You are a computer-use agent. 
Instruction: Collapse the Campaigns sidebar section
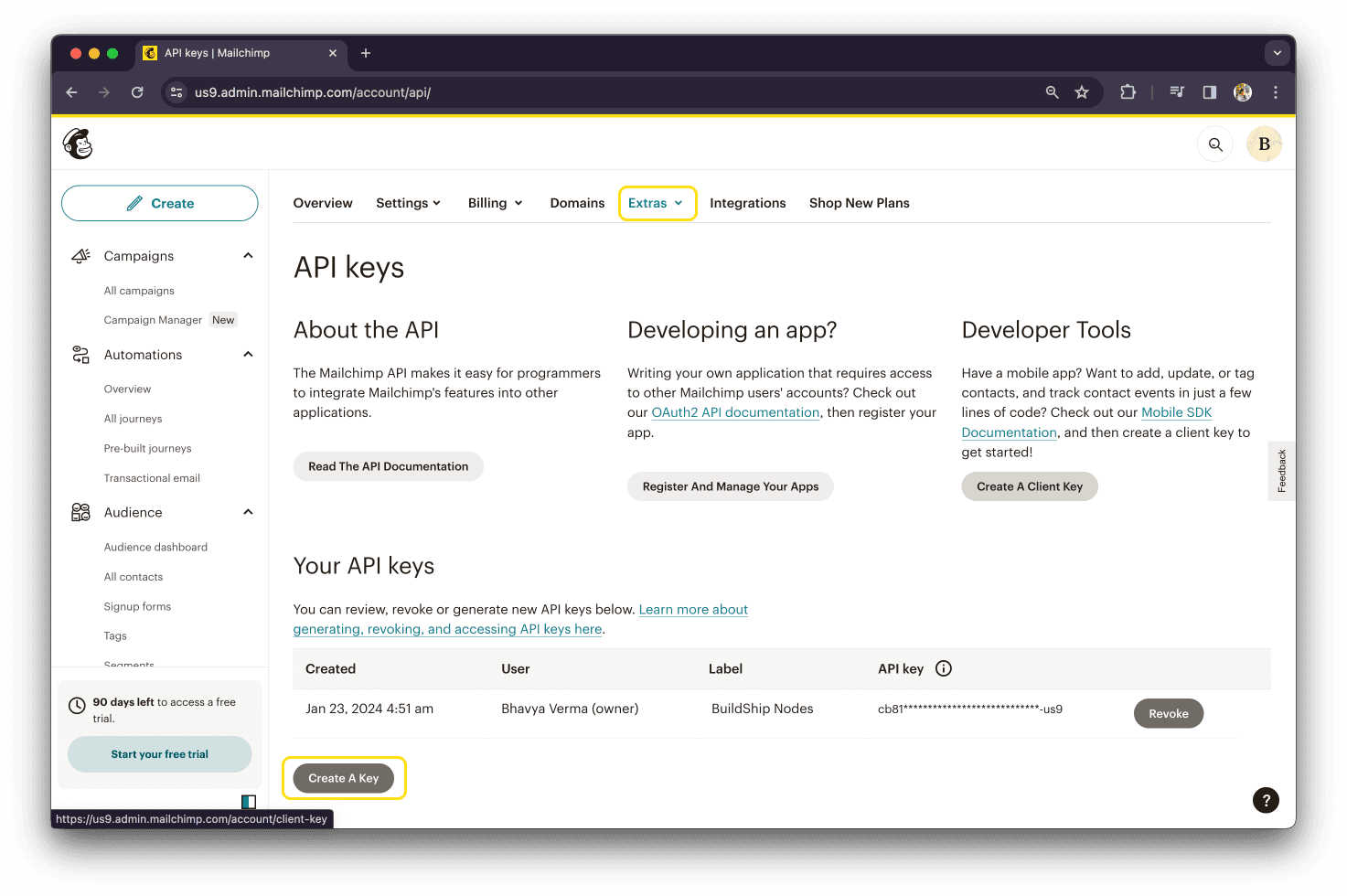(x=248, y=255)
